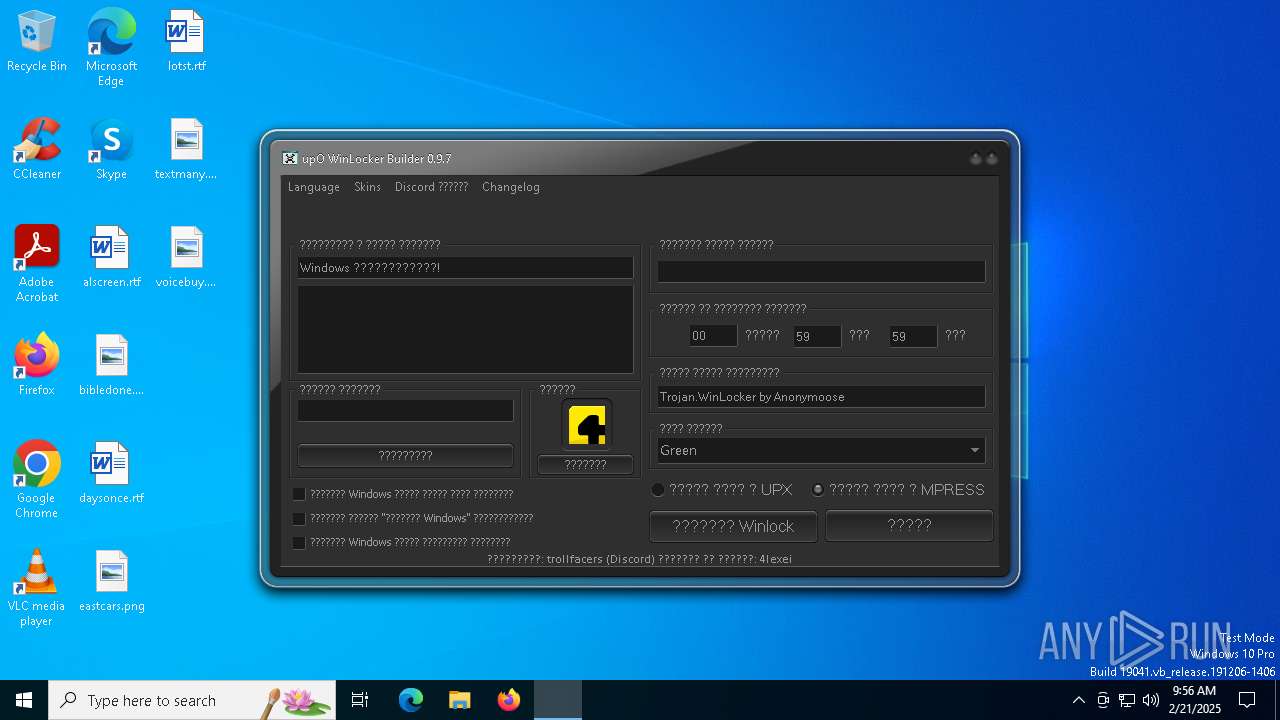Select alscreen.rtf desktop document
The width and height of the screenshot is (1280, 720).
tap(111, 257)
